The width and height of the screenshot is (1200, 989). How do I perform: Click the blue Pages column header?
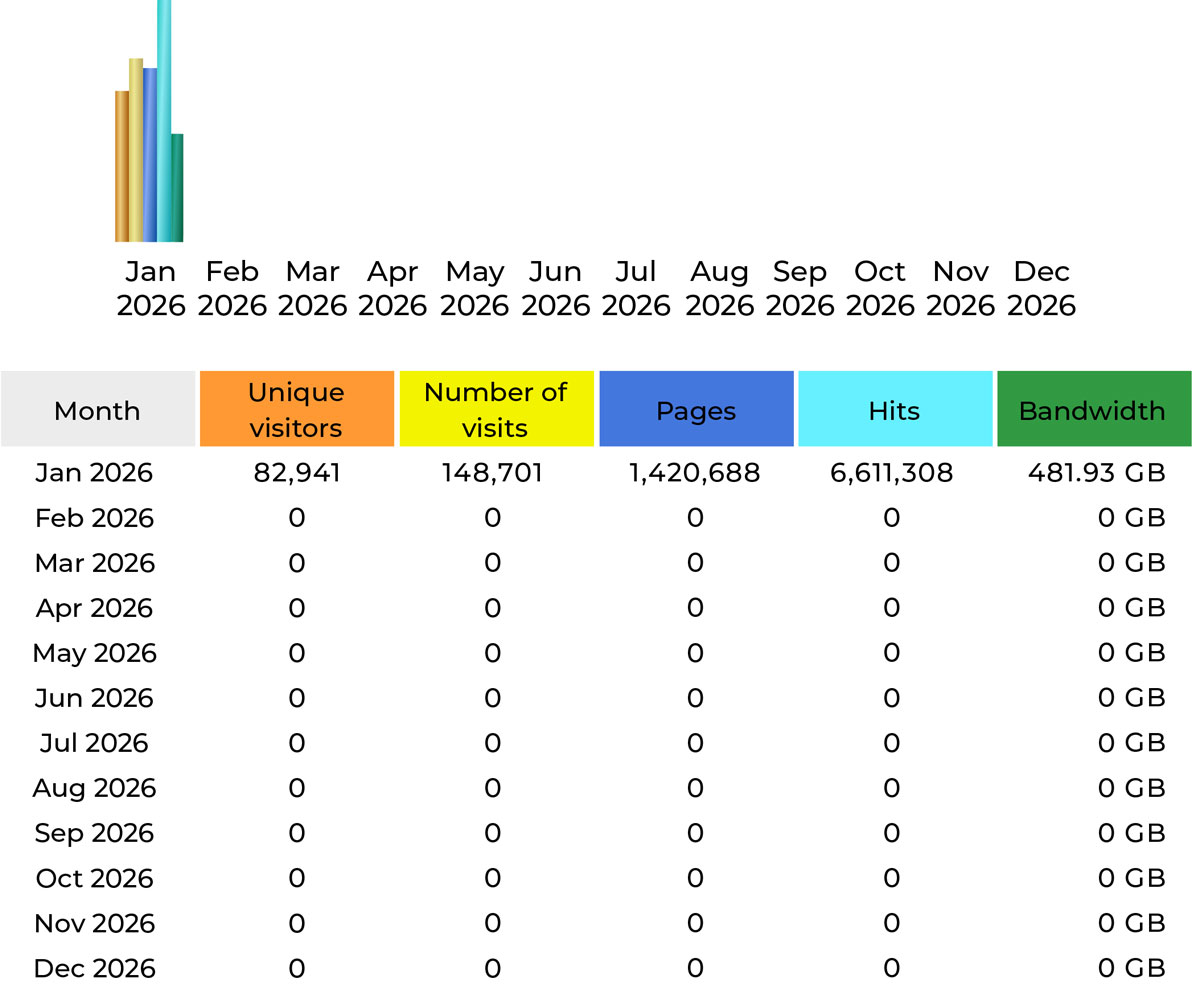696,410
